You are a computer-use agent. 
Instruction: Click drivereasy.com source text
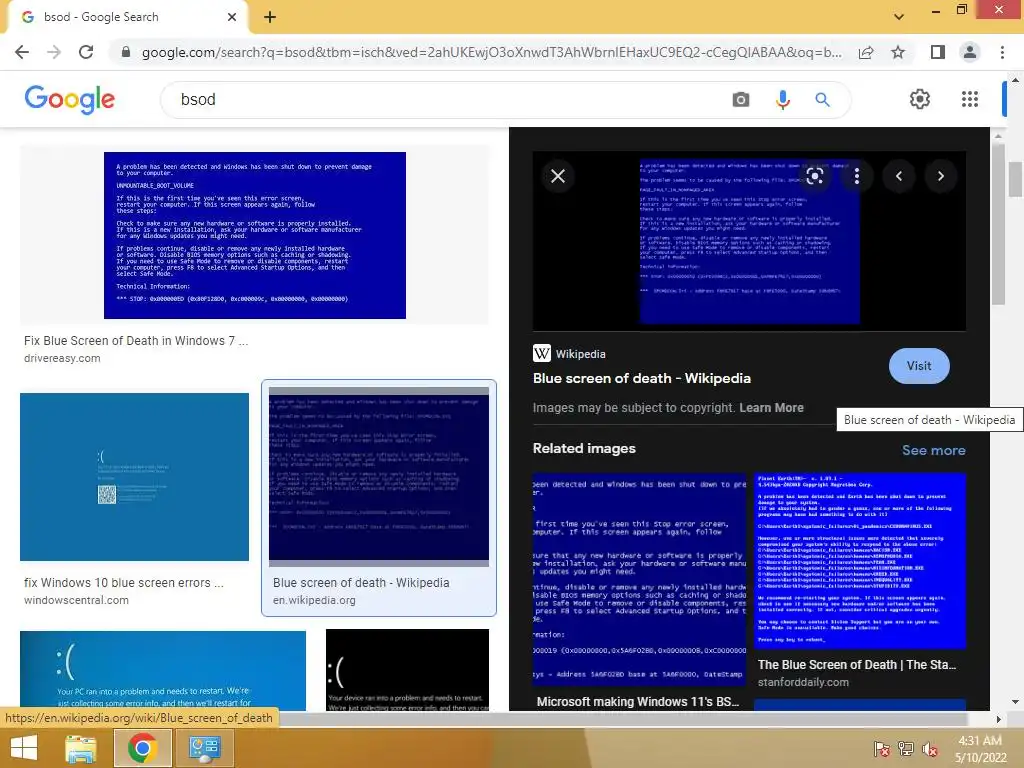(62, 359)
